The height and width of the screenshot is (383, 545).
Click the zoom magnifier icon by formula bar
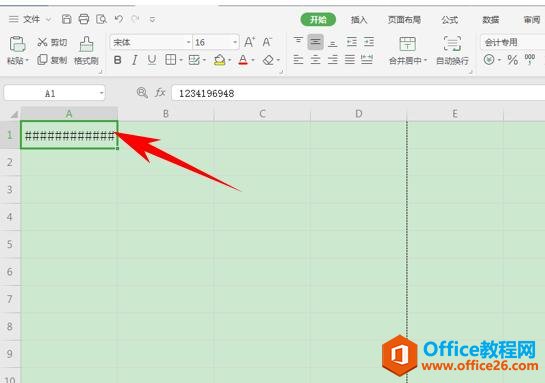click(x=142, y=92)
